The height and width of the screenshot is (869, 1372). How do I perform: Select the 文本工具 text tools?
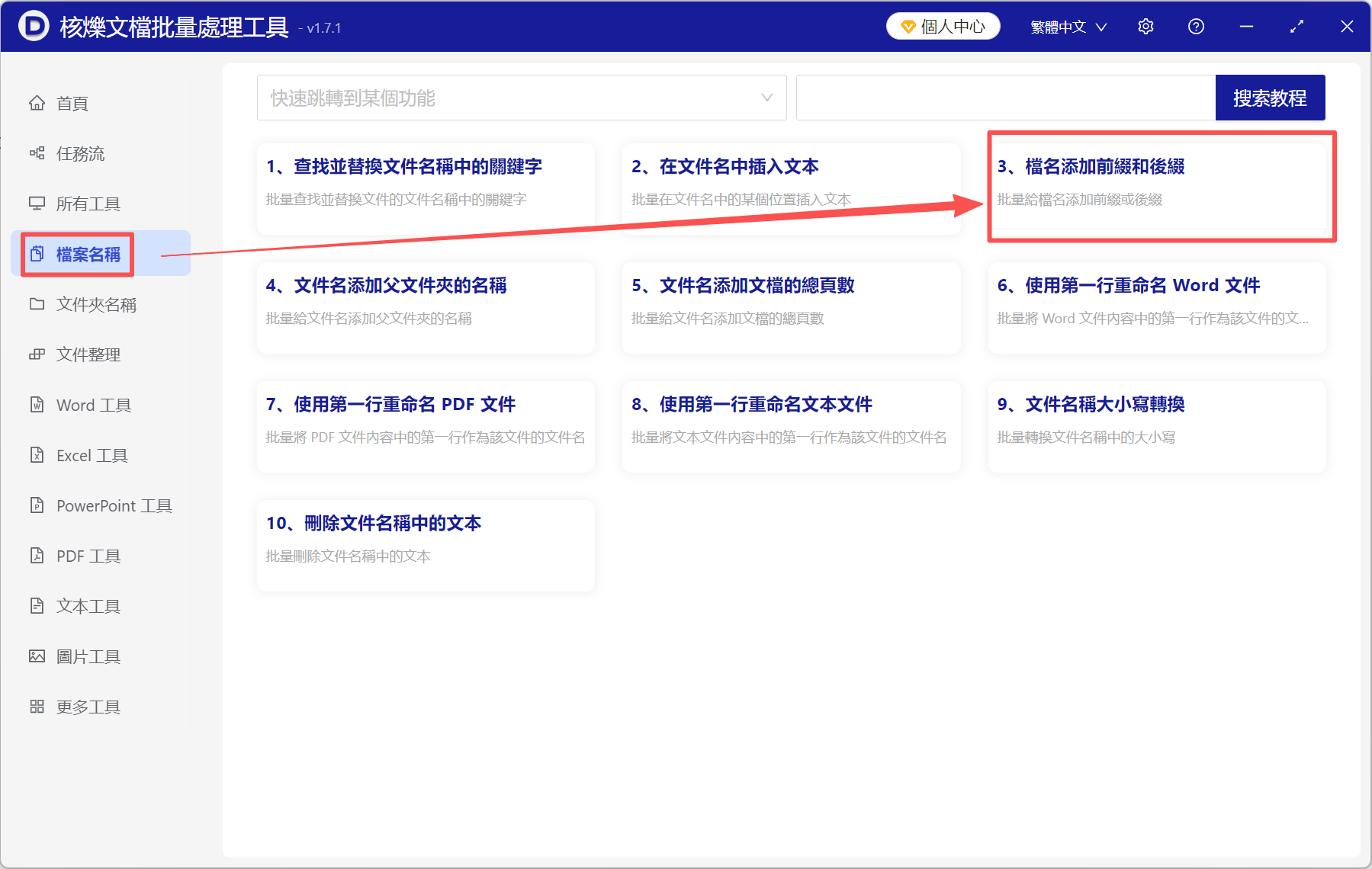click(x=88, y=606)
